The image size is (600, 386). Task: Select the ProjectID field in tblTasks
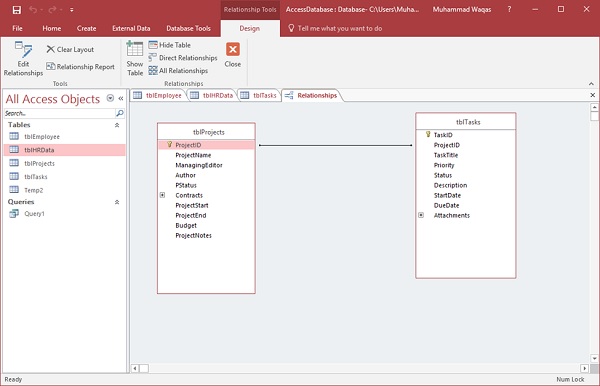pyautogui.click(x=447, y=145)
